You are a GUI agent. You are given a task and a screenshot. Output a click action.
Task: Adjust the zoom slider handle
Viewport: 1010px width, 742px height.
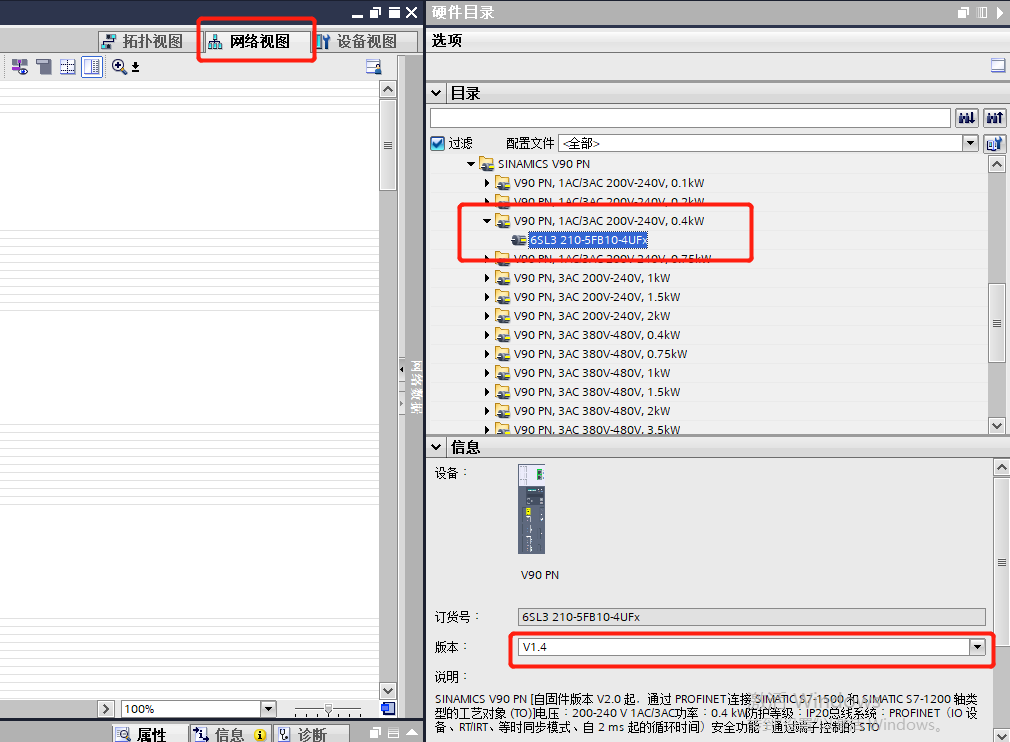point(329,709)
